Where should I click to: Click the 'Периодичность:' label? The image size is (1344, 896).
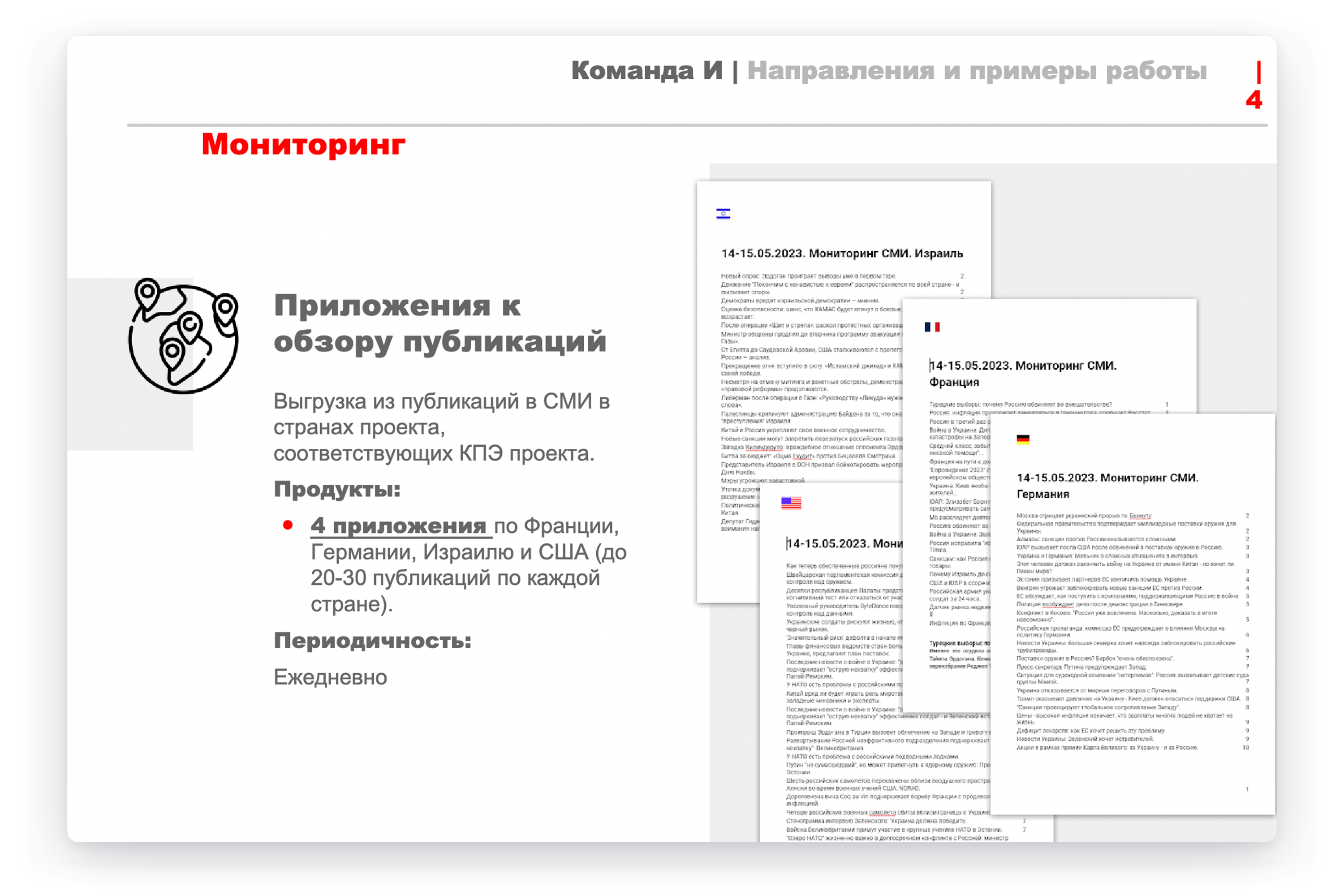[373, 641]
